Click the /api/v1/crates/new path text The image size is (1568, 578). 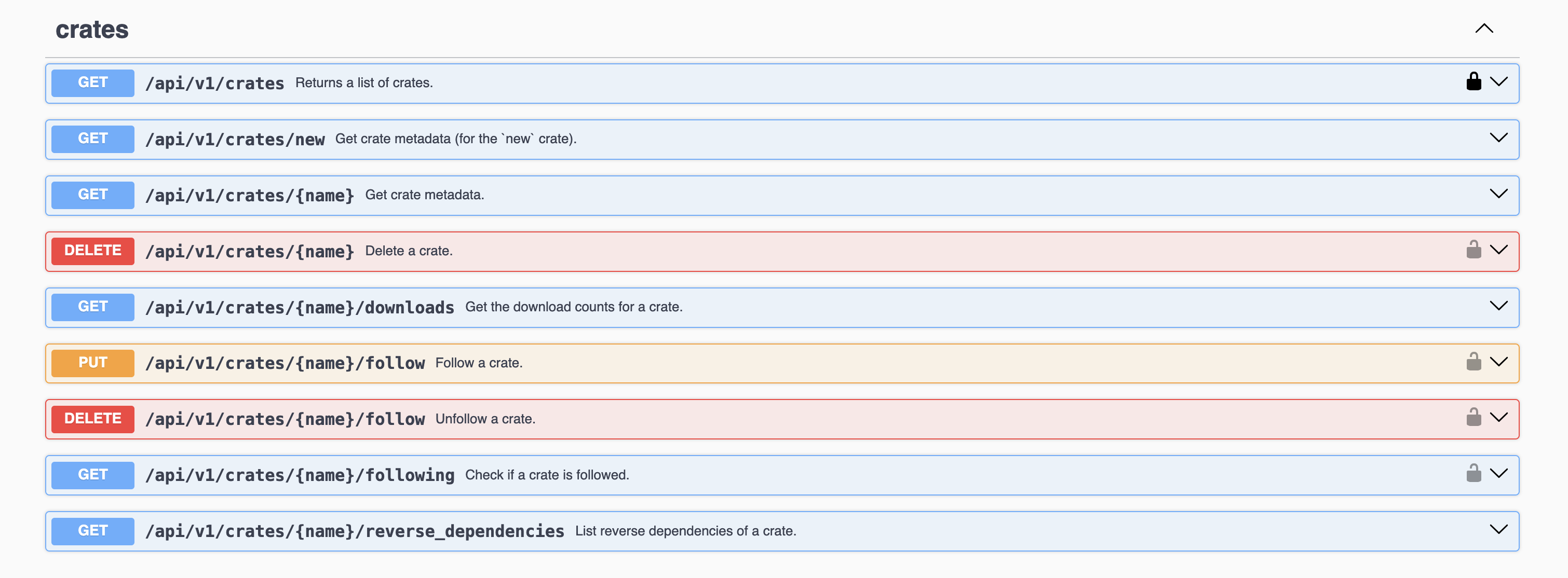click(235, 140)
